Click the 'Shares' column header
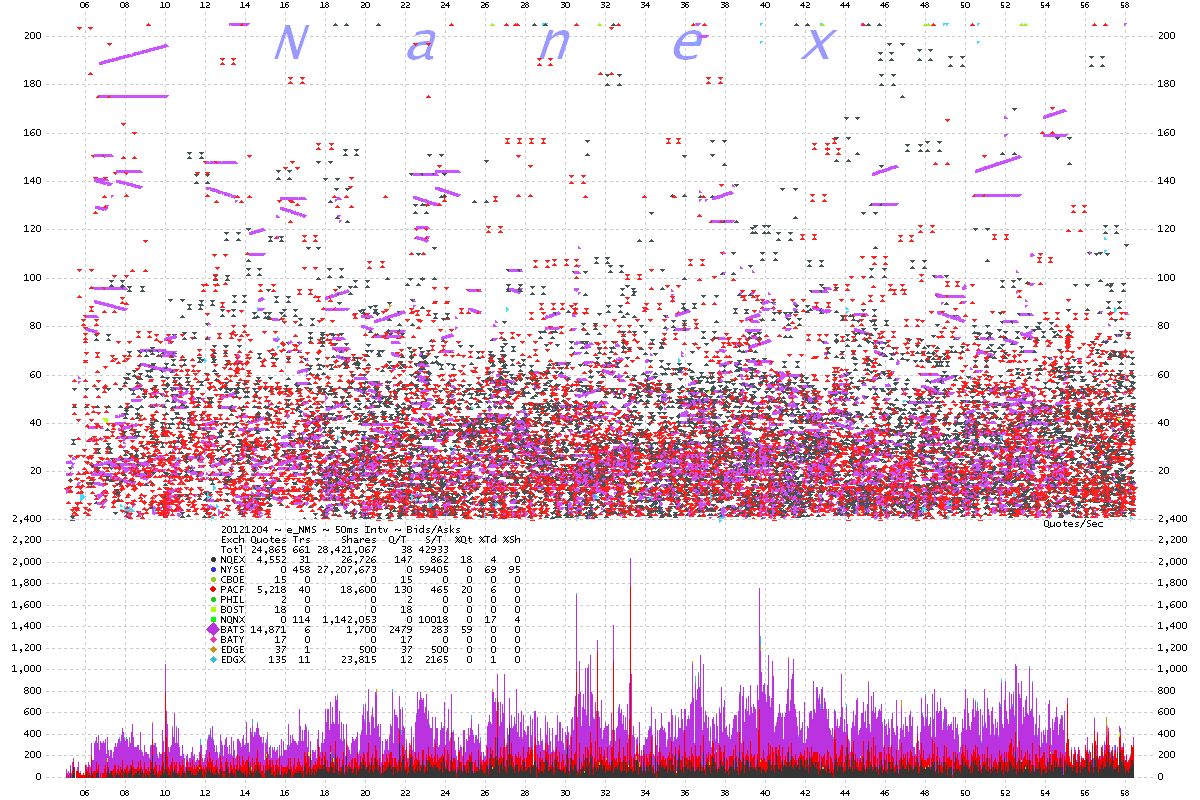Screen dimensions: 1200x800 tap(359, 540)
